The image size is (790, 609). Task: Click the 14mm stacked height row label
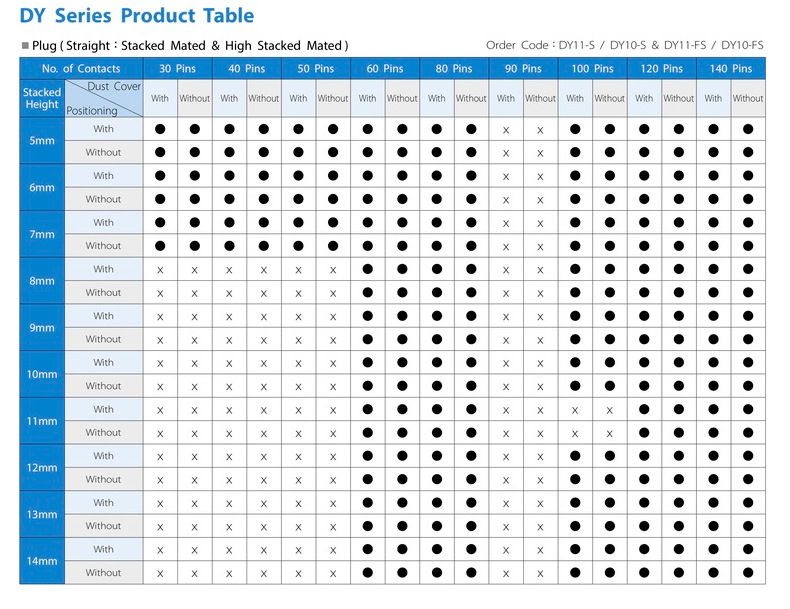42,561
